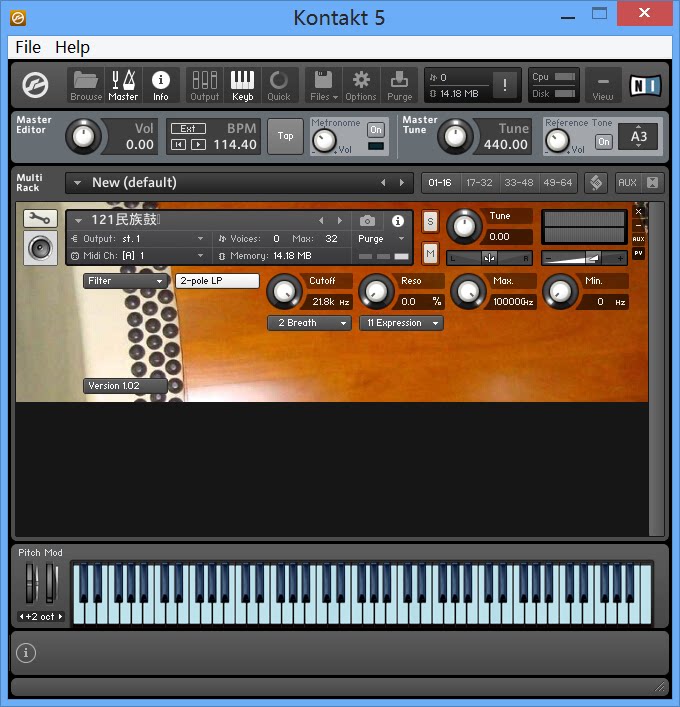
Task: Open the Browse panel
Action: tap(86, 85)
